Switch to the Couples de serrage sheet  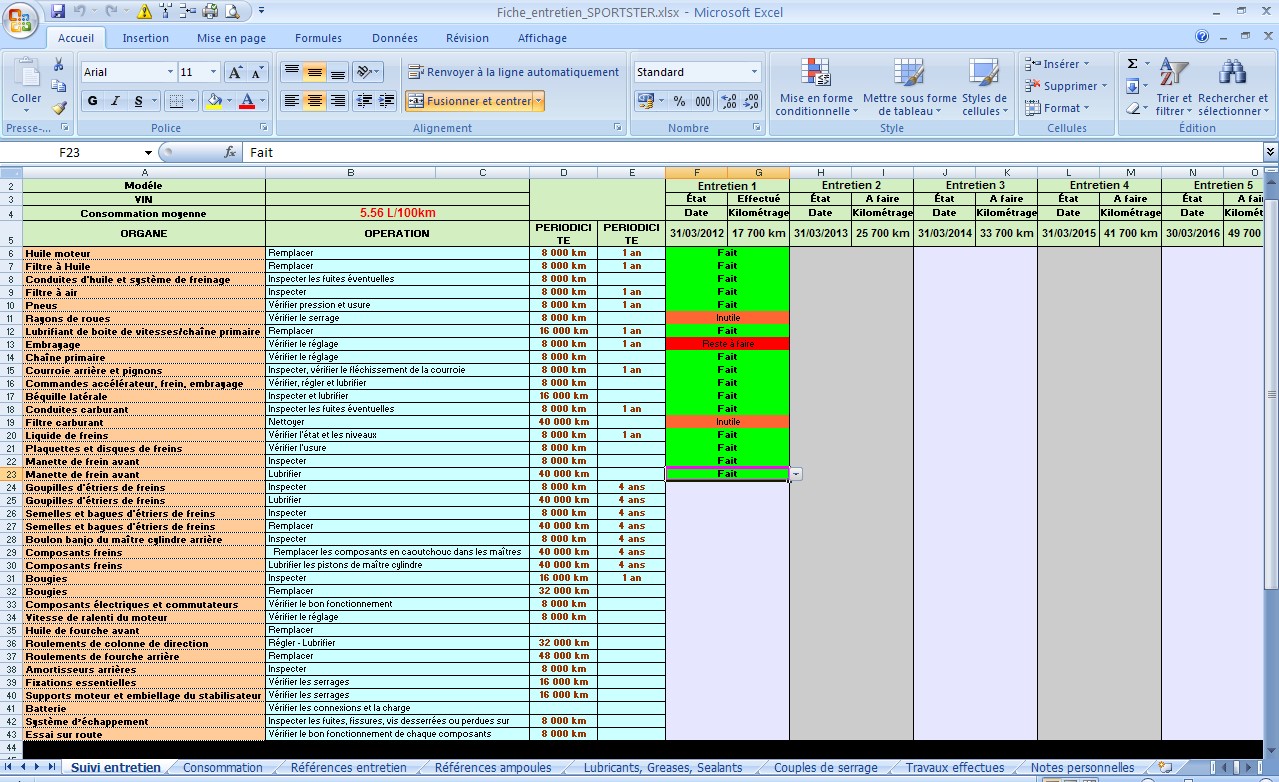click(826, 768)
